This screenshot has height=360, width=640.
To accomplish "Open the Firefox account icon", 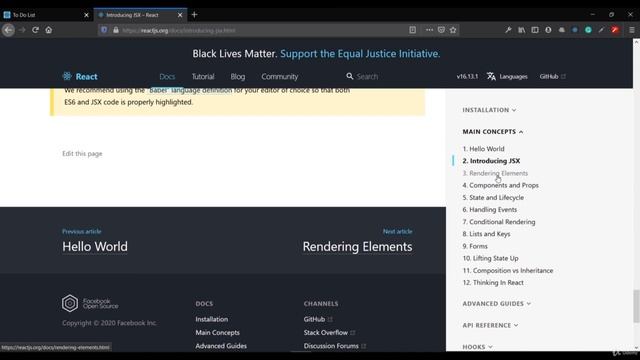I will tap(548, 30).
